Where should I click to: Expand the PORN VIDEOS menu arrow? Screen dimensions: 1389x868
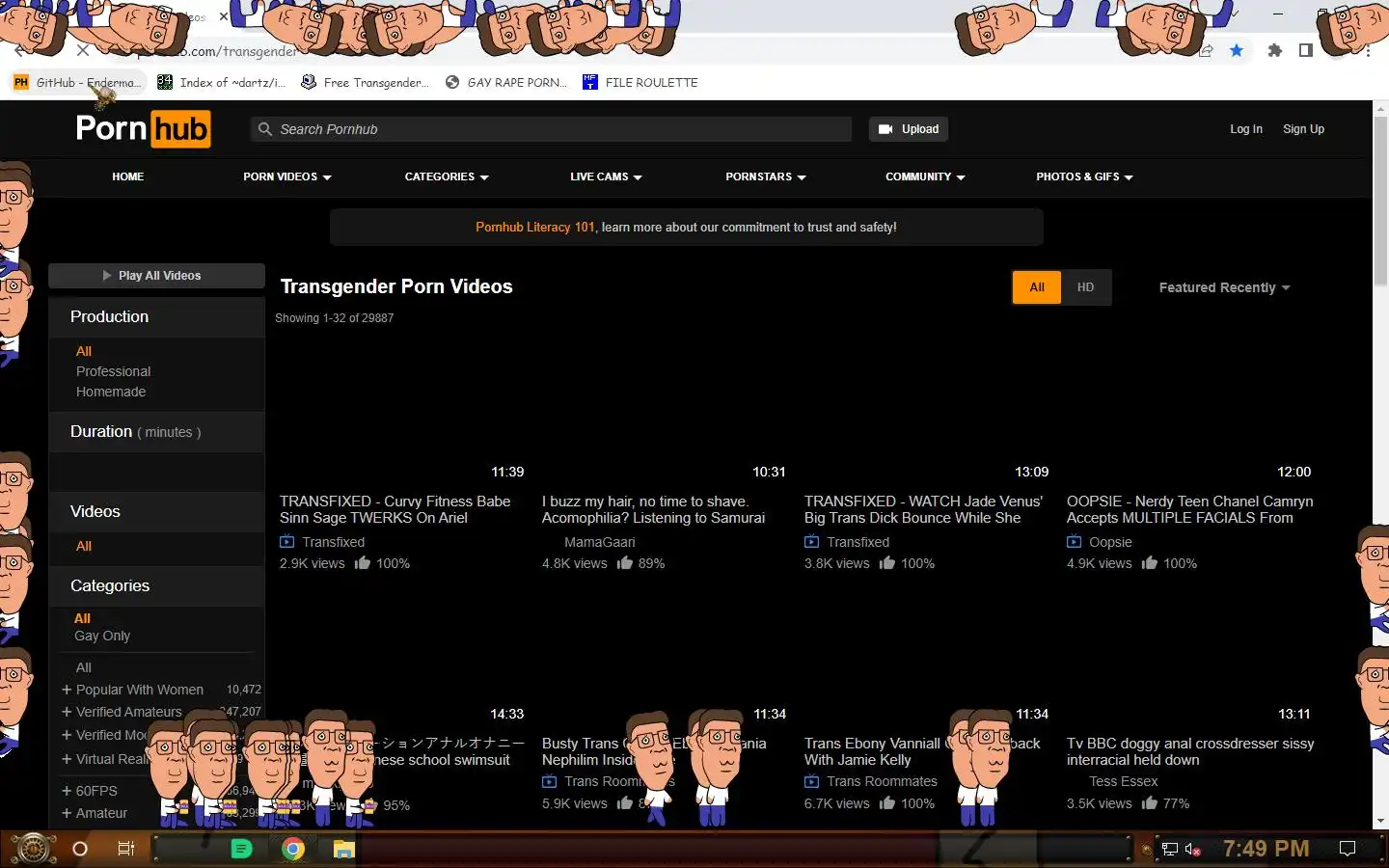pyautogui.click(x=327, y=177)
